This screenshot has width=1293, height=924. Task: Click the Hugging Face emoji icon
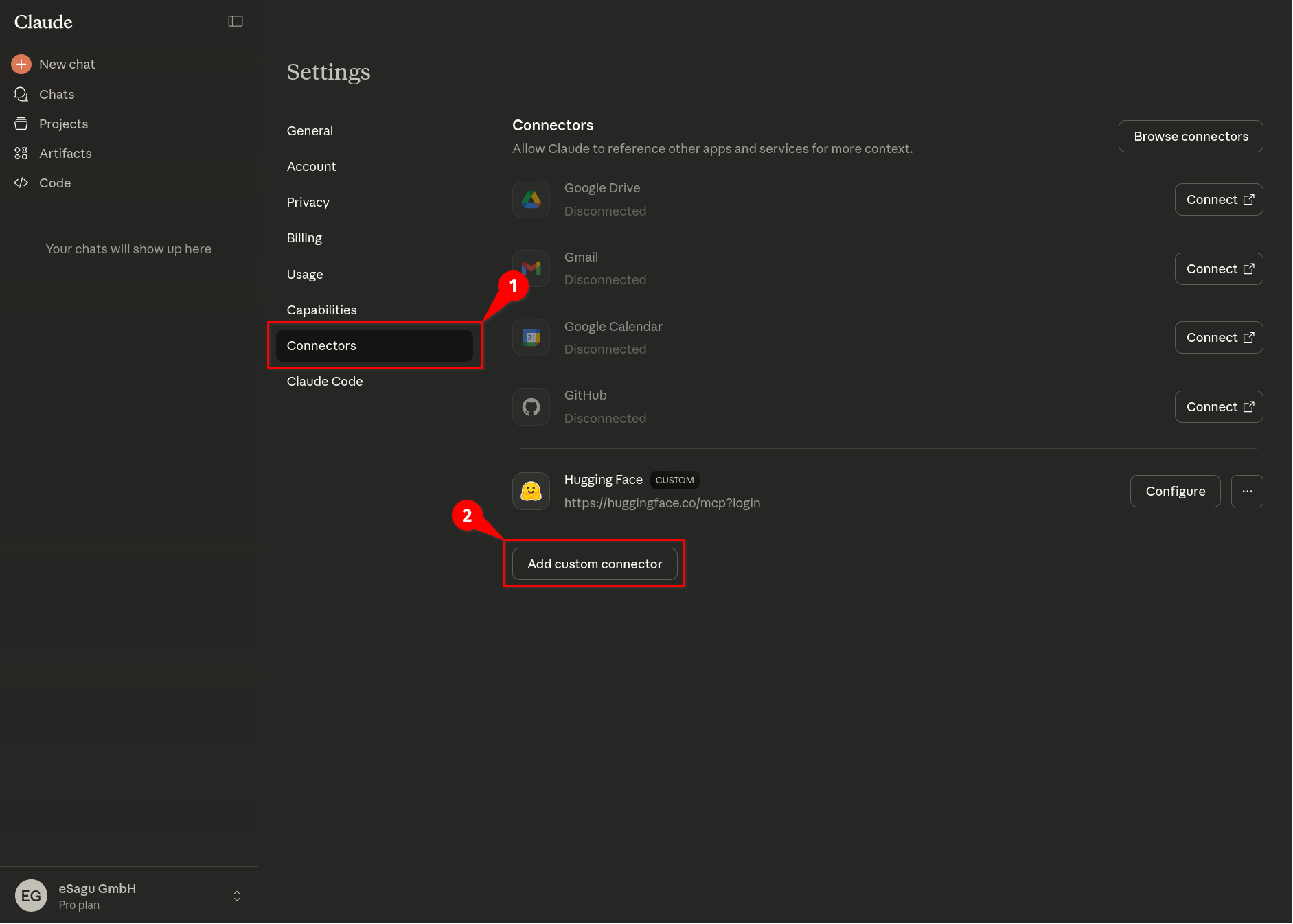pyautogui.click(x=531, y=492)
